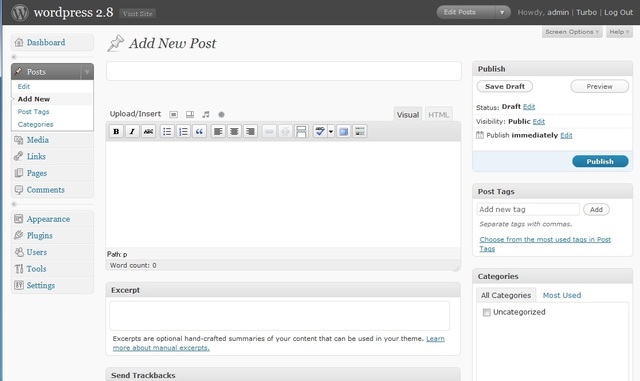Screen dimensions: 640x381
Task: Toggle fullscreen editing mode
Action: click(344, 131)
